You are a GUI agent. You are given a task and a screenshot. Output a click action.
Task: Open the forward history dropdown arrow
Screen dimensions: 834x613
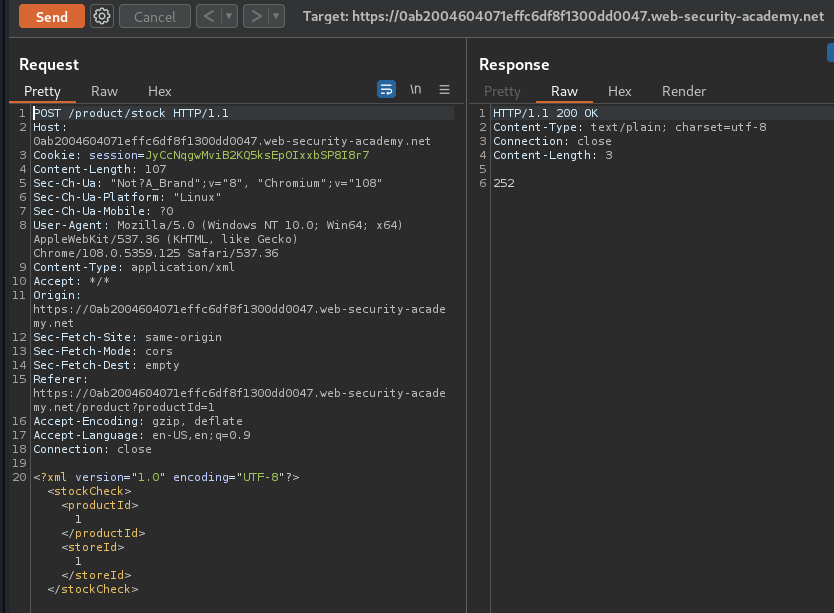click(276, 16)
